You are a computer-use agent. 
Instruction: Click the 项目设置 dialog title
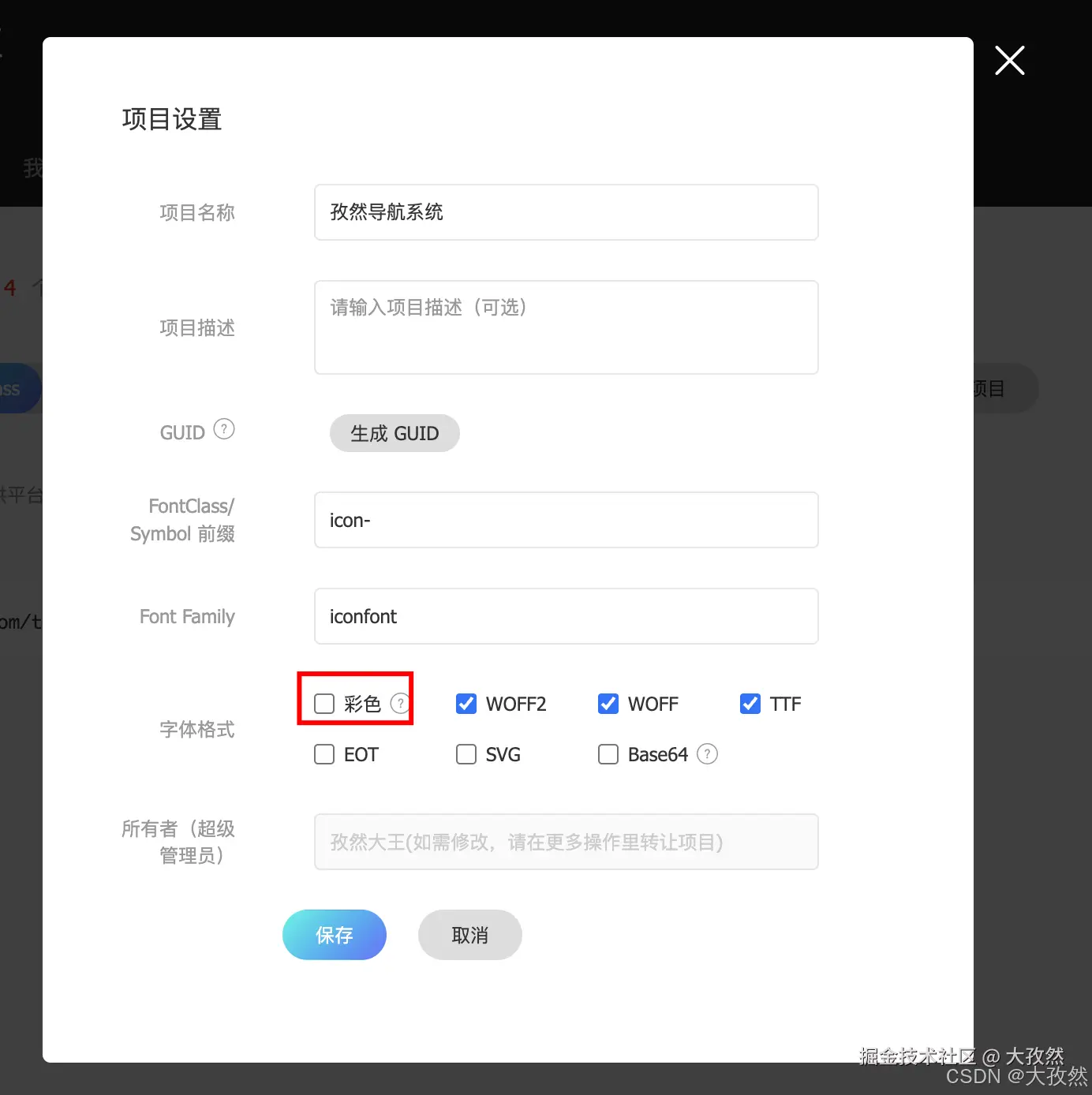point(172,119)
